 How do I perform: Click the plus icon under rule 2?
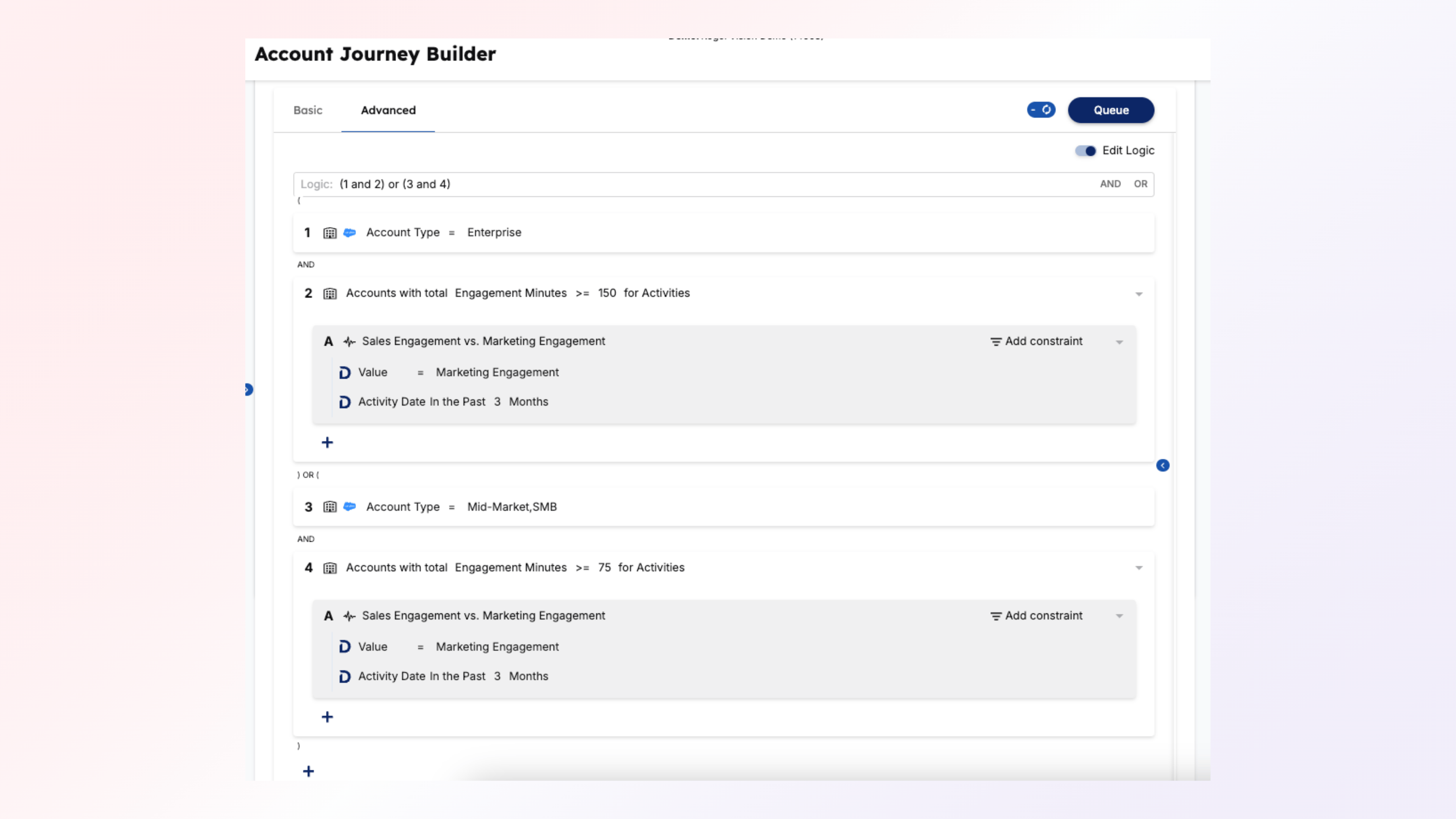tap(327, 442)
